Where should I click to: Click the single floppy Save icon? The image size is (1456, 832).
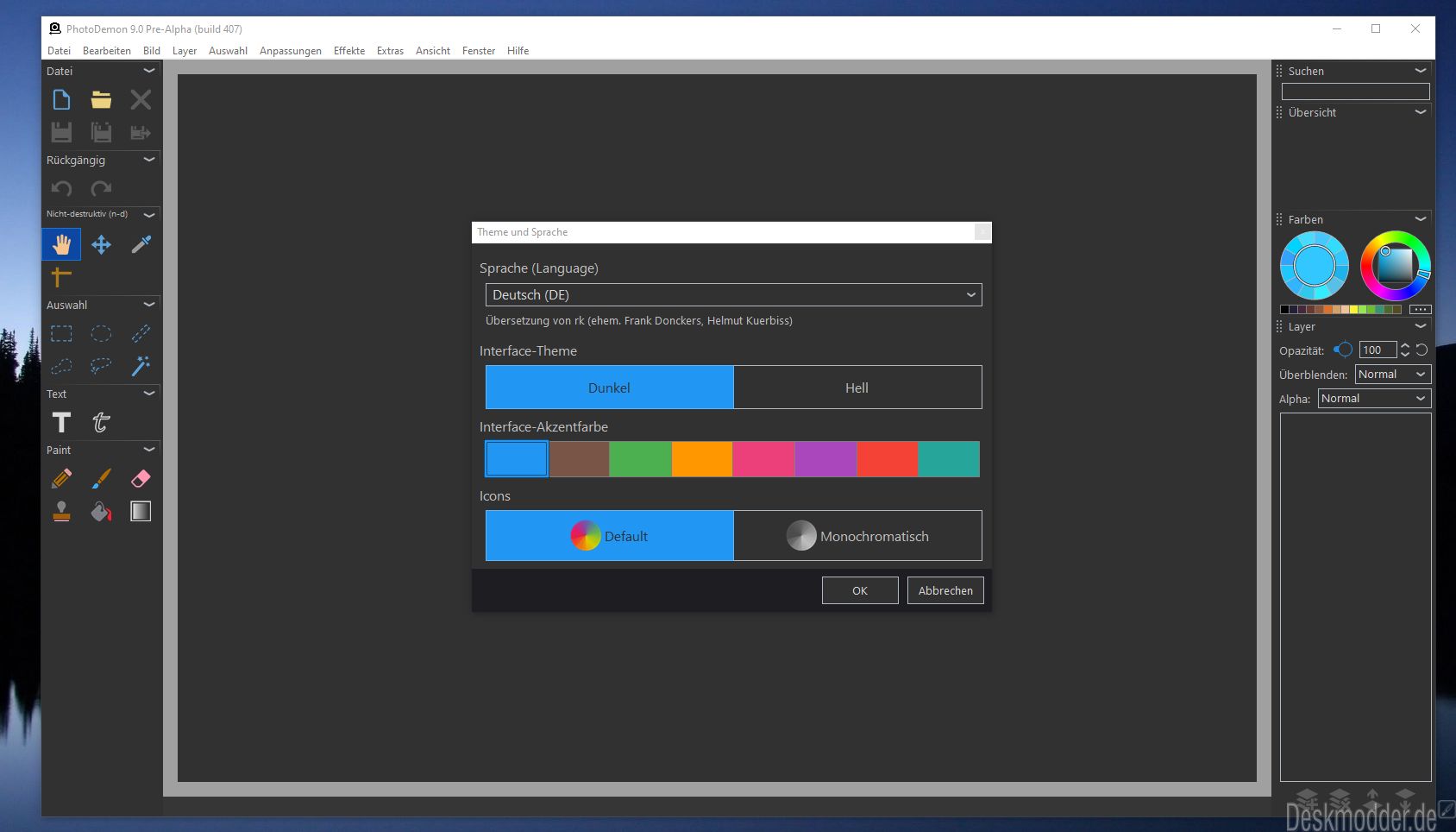pyautogui.click(x=61, y=132)
